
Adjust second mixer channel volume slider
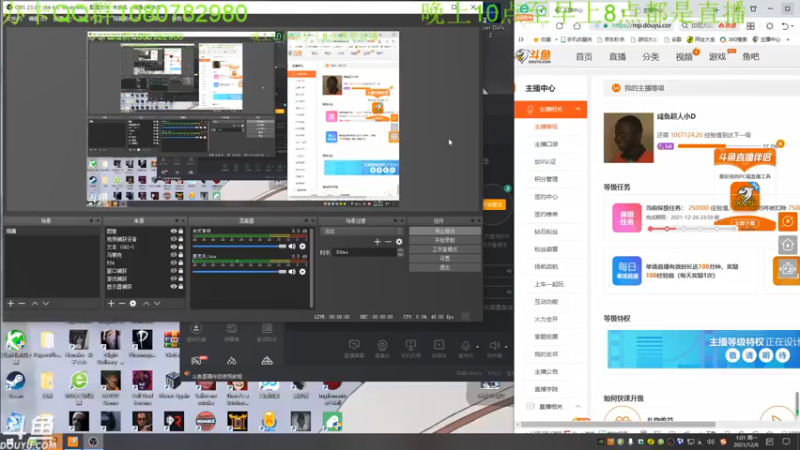point(239,272)
